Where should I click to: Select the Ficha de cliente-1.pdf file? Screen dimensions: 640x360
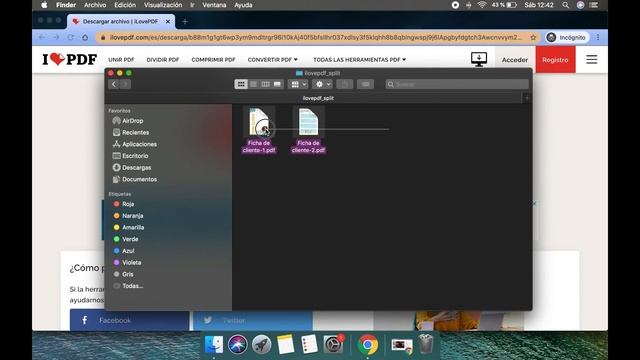259,130
